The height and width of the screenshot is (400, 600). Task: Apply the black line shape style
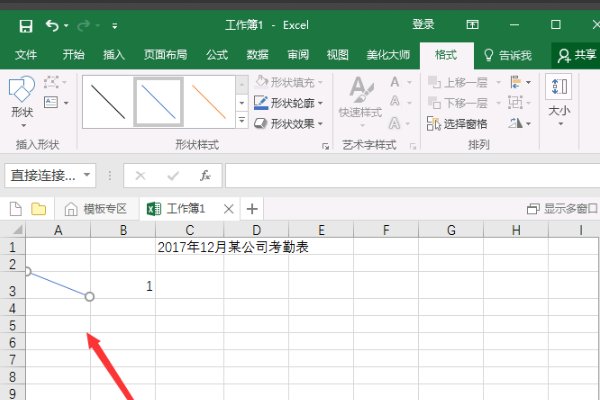pos(108,102)
